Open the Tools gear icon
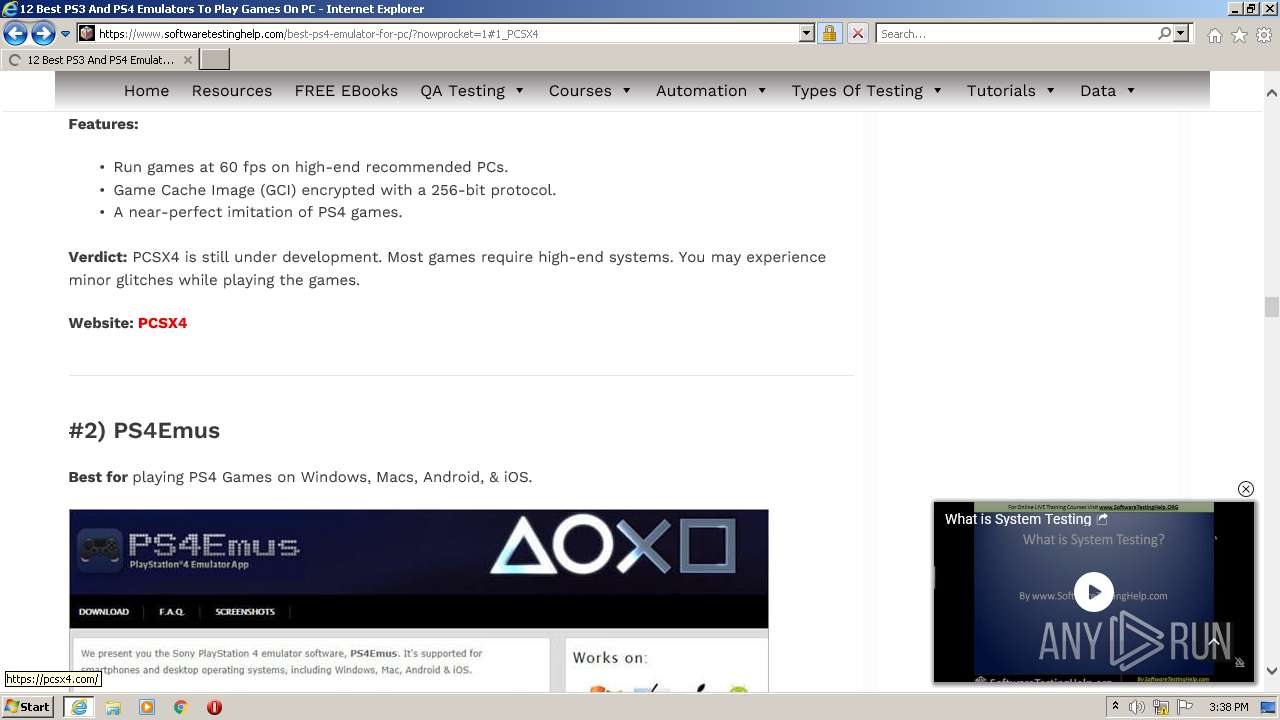1280x720 pixels. coord(1264,35)
